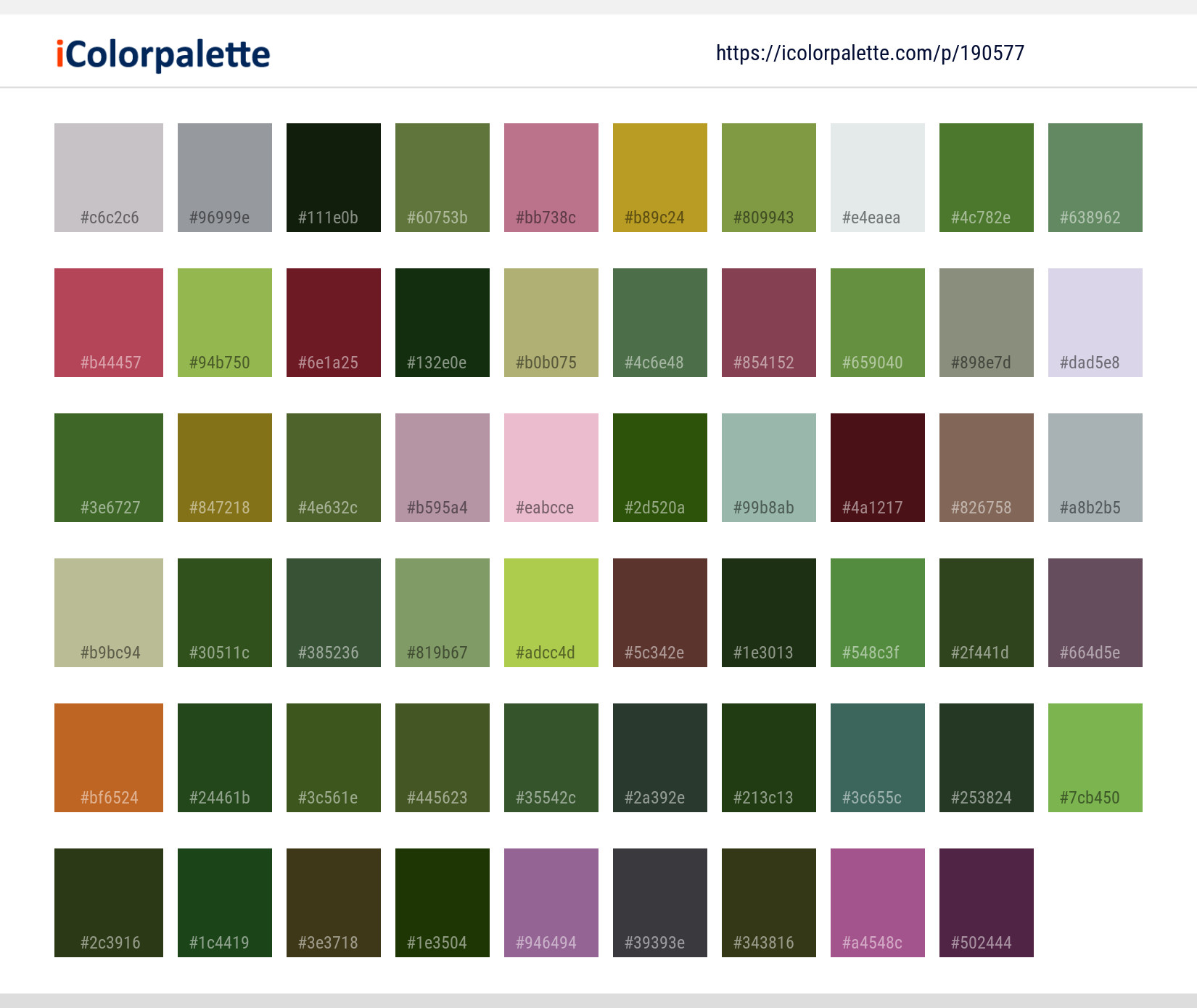
Task: Select the dark brown #3e3718 swatch
Action: 334,903
